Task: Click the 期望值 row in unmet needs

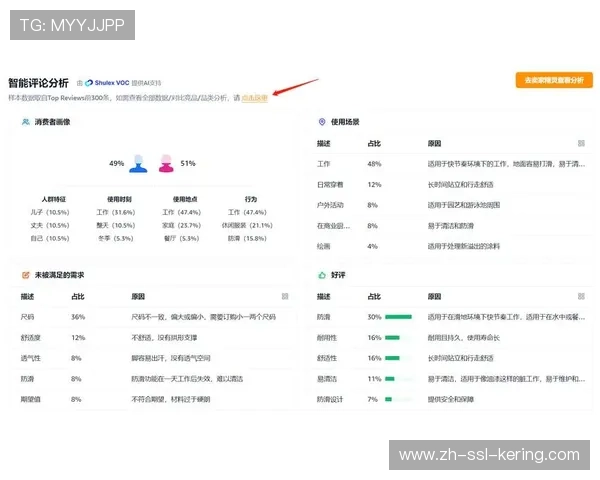Action: pos(152,399)
